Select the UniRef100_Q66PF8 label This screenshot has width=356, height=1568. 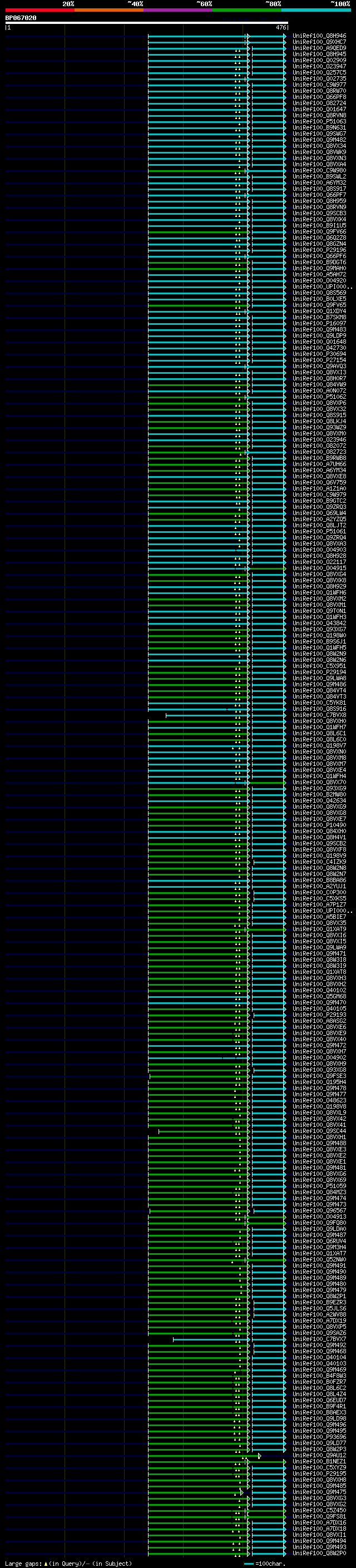coord(319,97)
